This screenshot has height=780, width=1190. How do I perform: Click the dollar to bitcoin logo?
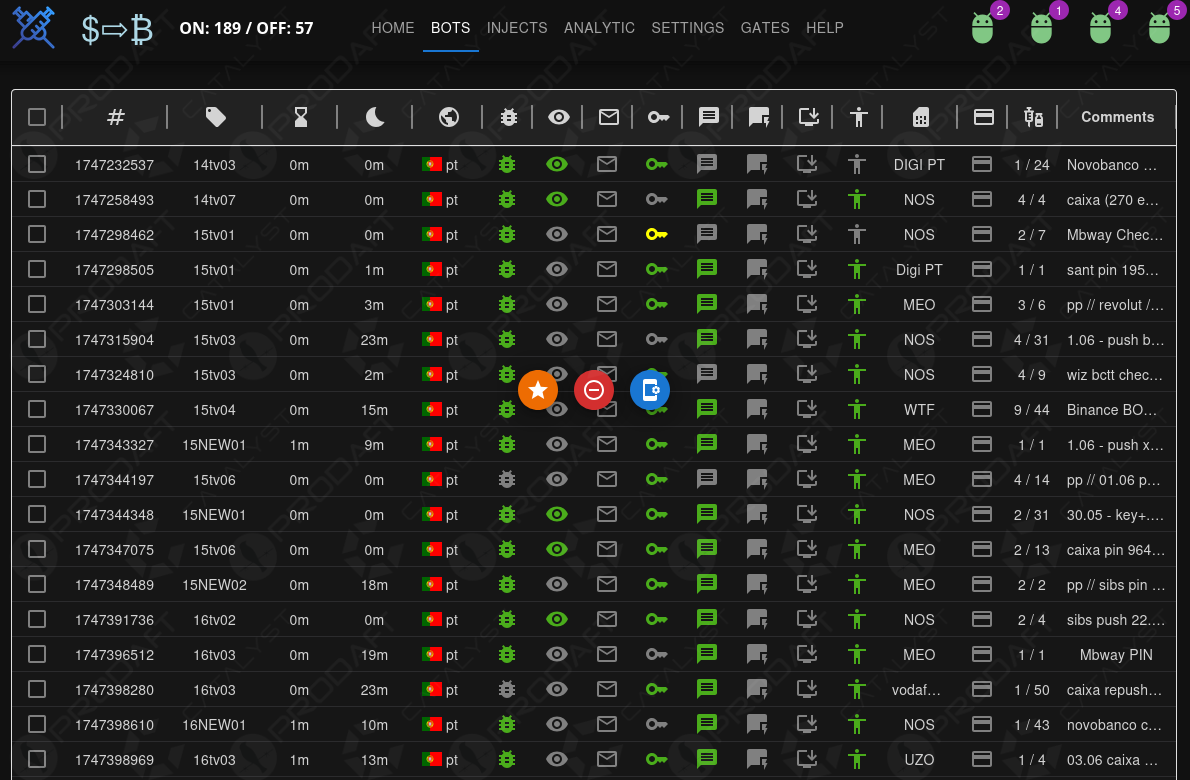(117, 30)
